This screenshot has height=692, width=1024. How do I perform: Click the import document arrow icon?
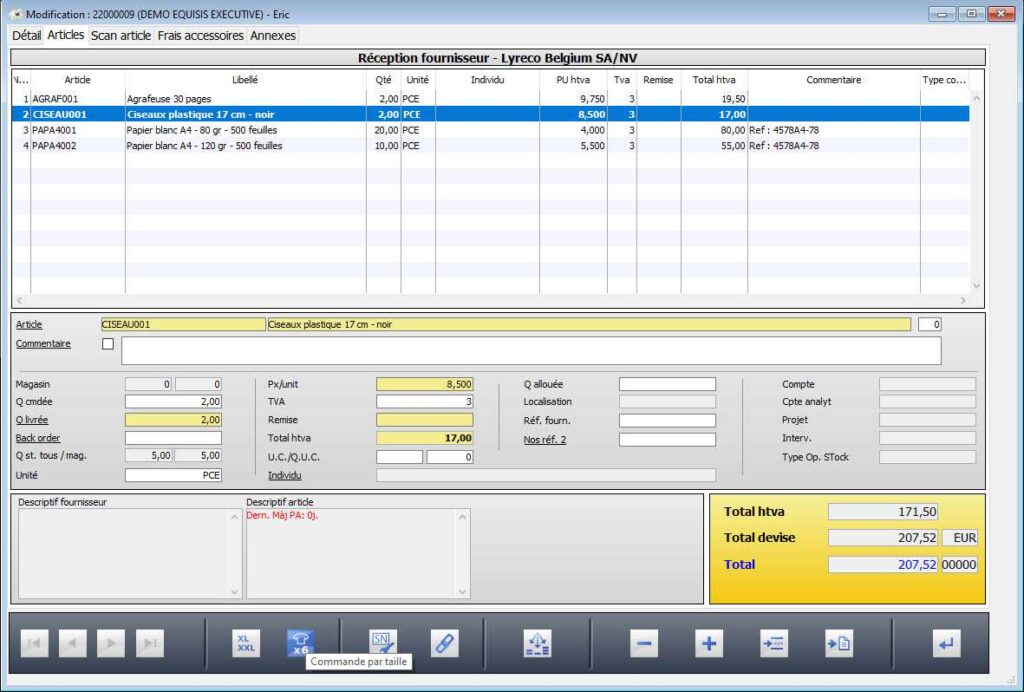839,644
